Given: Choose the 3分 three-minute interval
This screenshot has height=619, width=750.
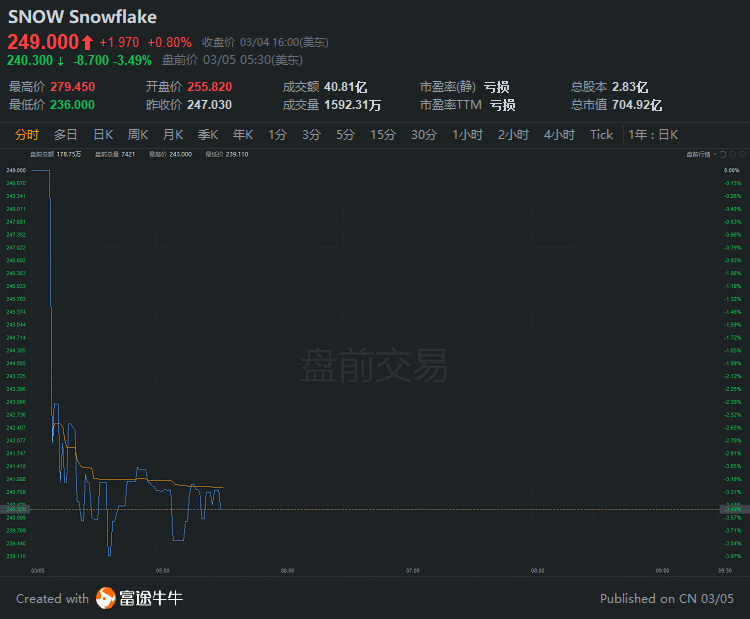Looking at the screenshot, I should [311, 135].
